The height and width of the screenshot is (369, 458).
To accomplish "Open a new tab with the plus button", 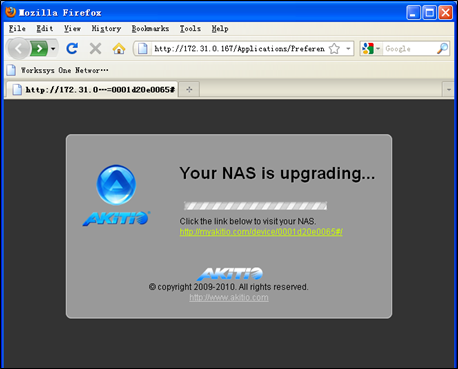I will [x=189, y=89].
